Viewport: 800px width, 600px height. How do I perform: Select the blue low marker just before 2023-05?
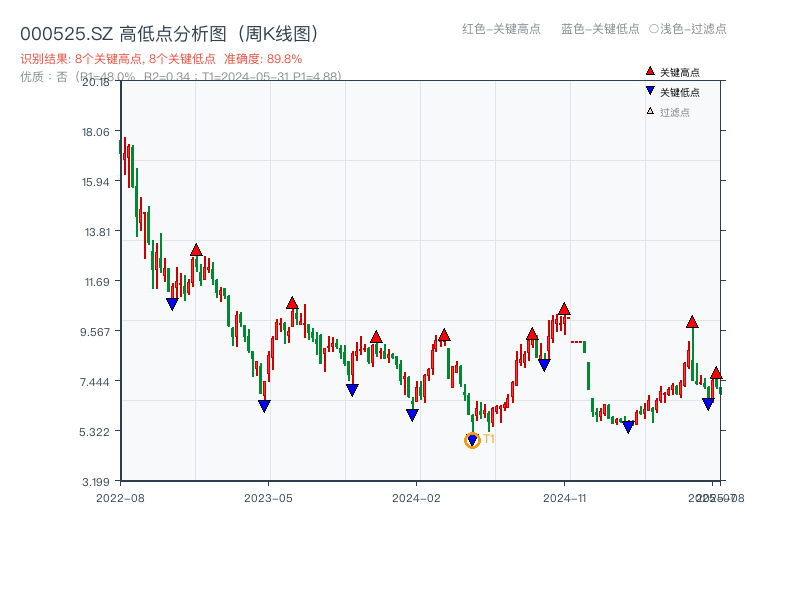coord(264,406)
